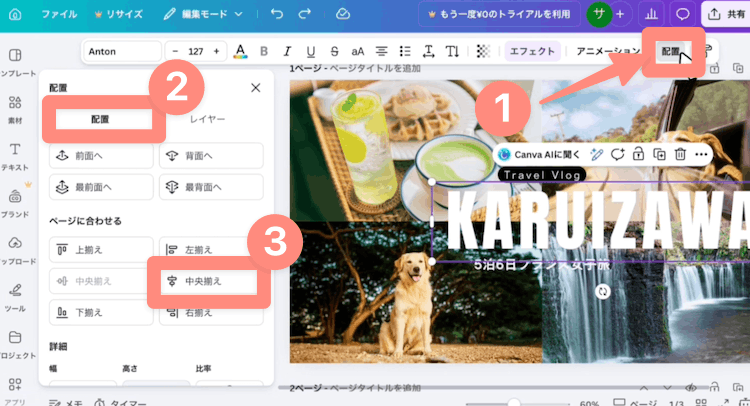This screenshot has width=750, height=406.
Task: Open the analytics bar chart icon
Action: coord(651,14)
